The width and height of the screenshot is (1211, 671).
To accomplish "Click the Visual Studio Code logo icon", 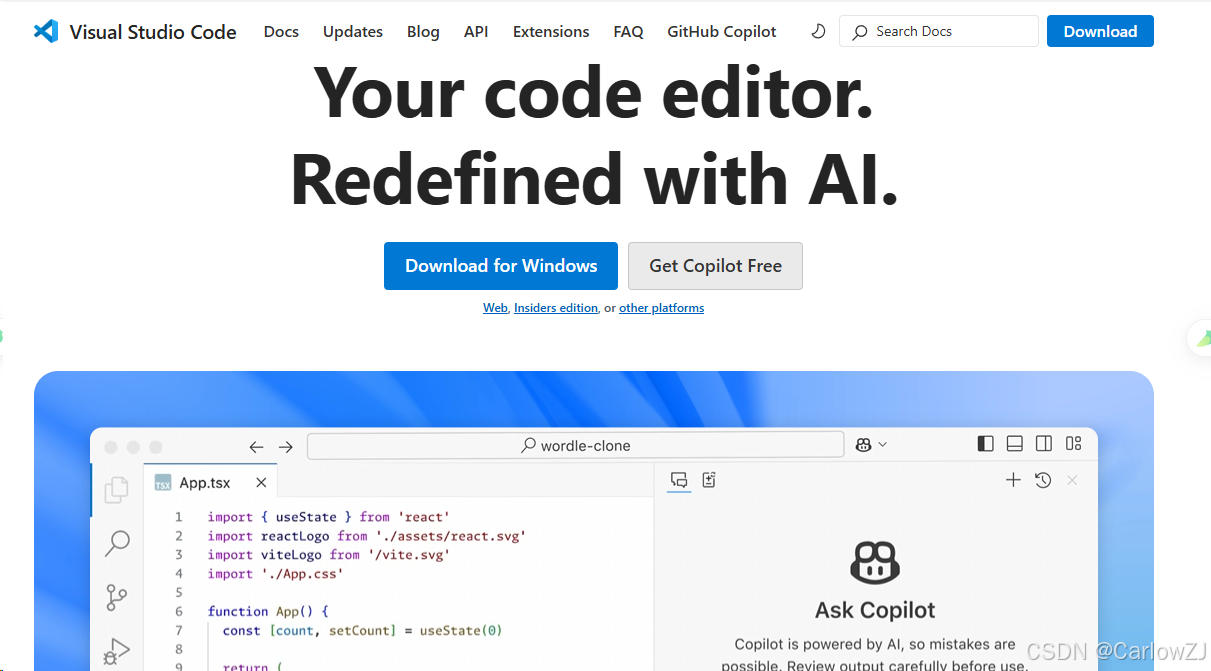I will click(46, 31).
